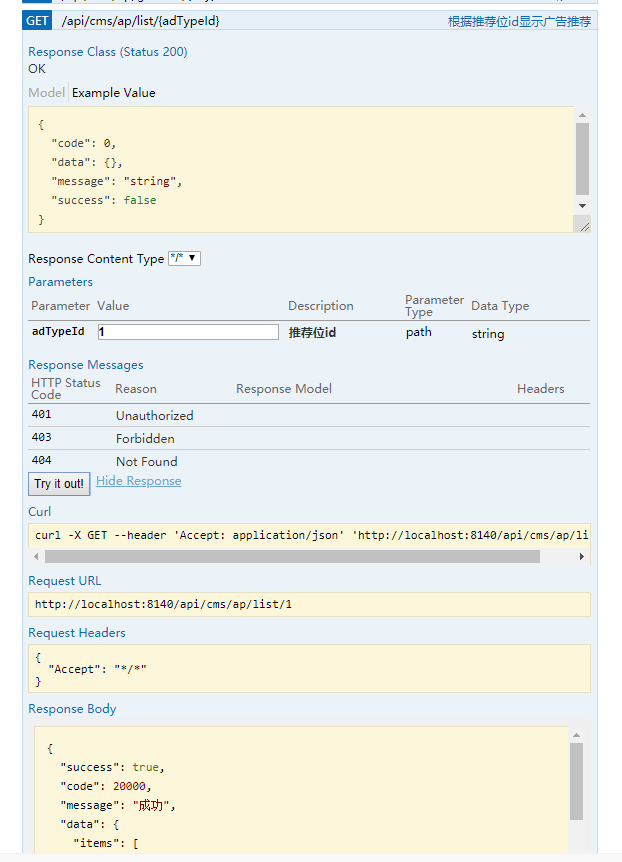
Task: Click the up arrow on the Response Body scrollbar
Action: [x=578, y=737]
